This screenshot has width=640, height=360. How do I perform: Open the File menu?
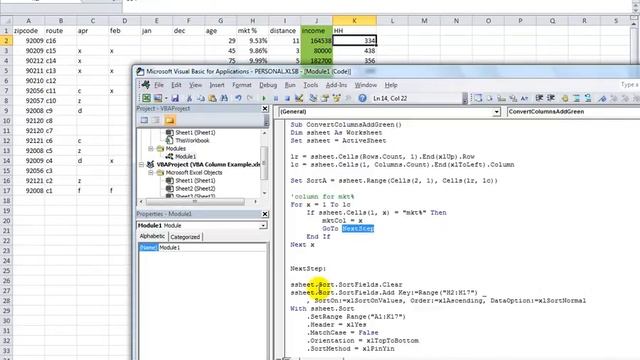click(x=159, y=85)
